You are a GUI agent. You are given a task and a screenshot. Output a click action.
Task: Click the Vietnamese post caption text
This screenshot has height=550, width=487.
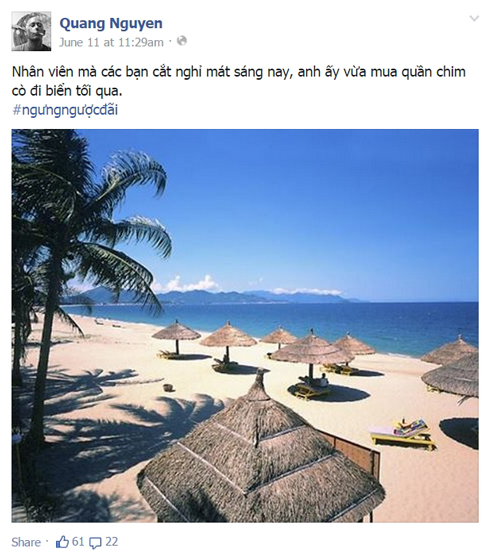(x=239, y=81)
